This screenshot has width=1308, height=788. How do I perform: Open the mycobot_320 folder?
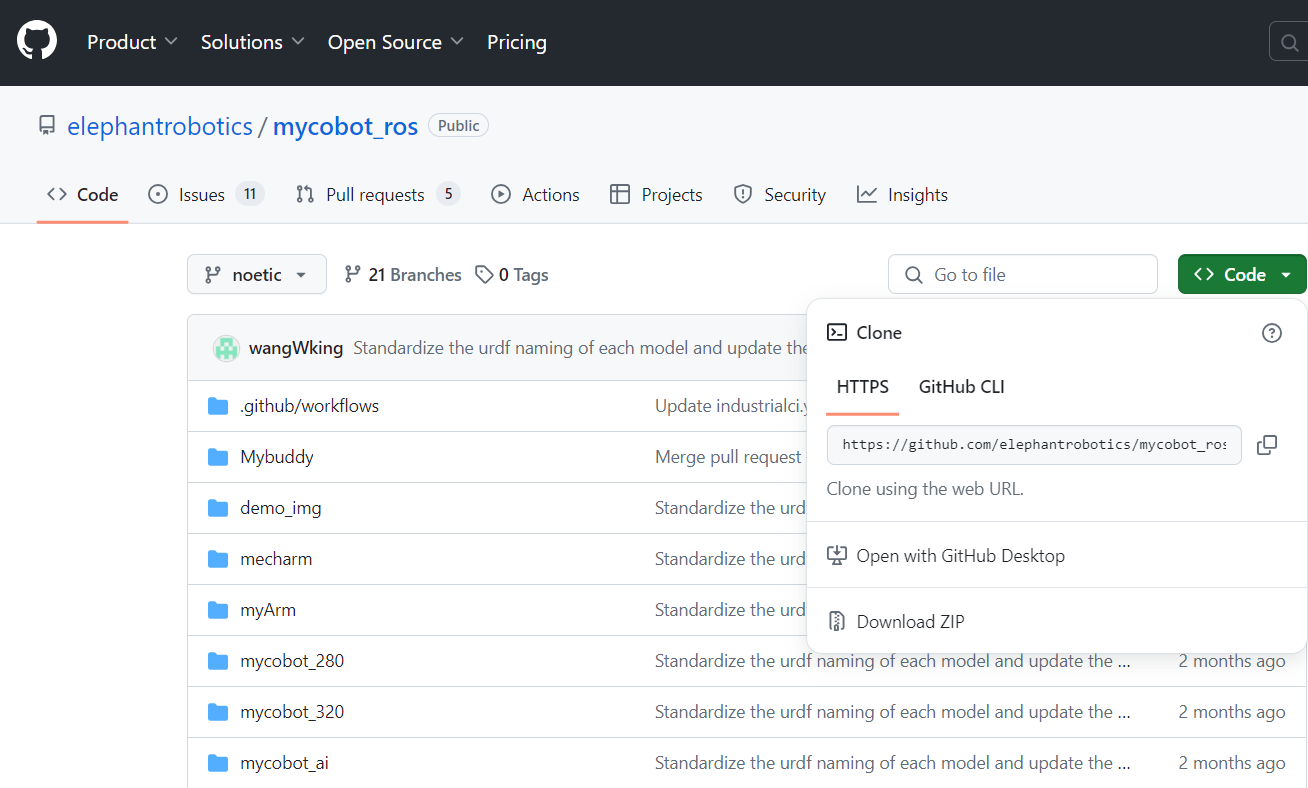tap(292, 712)
